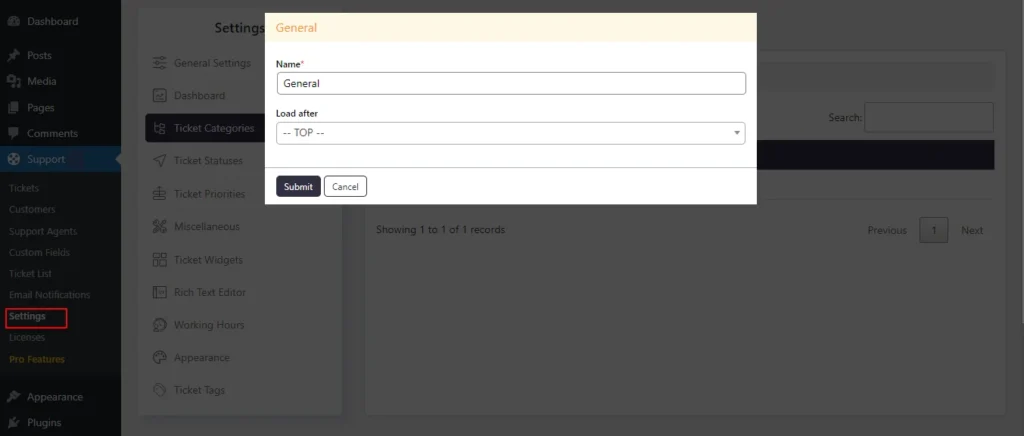Focus the Name input field
The width and height of the screenshot is (1024, 436).
511,84
